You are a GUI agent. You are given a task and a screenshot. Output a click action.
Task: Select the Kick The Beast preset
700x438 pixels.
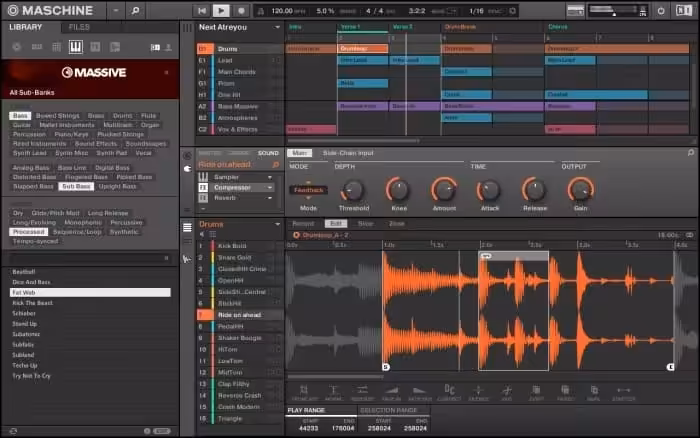[90, 303]
